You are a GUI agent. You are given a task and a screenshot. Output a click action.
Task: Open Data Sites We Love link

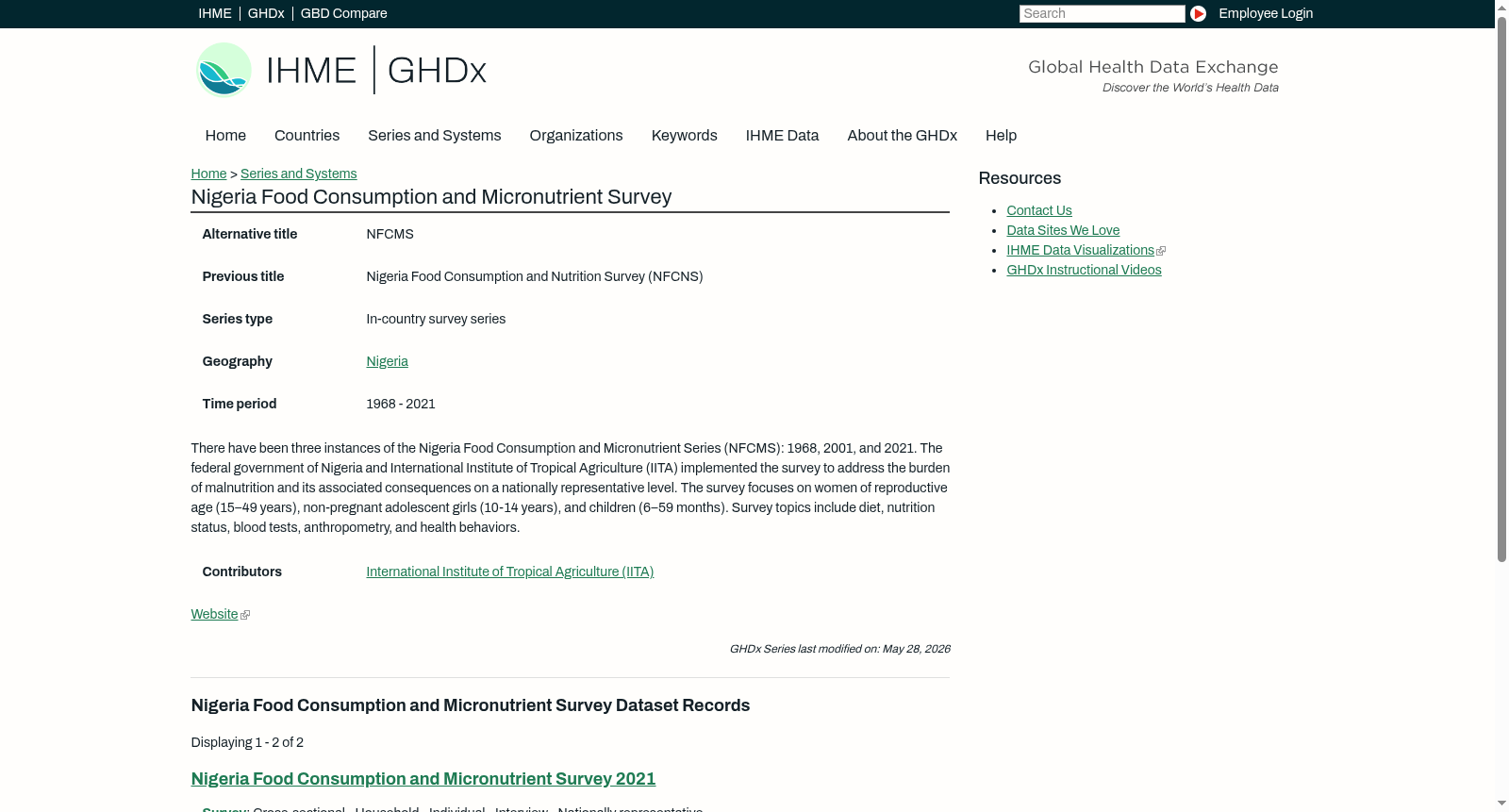pyautogui.click(x=1063, y=230)
